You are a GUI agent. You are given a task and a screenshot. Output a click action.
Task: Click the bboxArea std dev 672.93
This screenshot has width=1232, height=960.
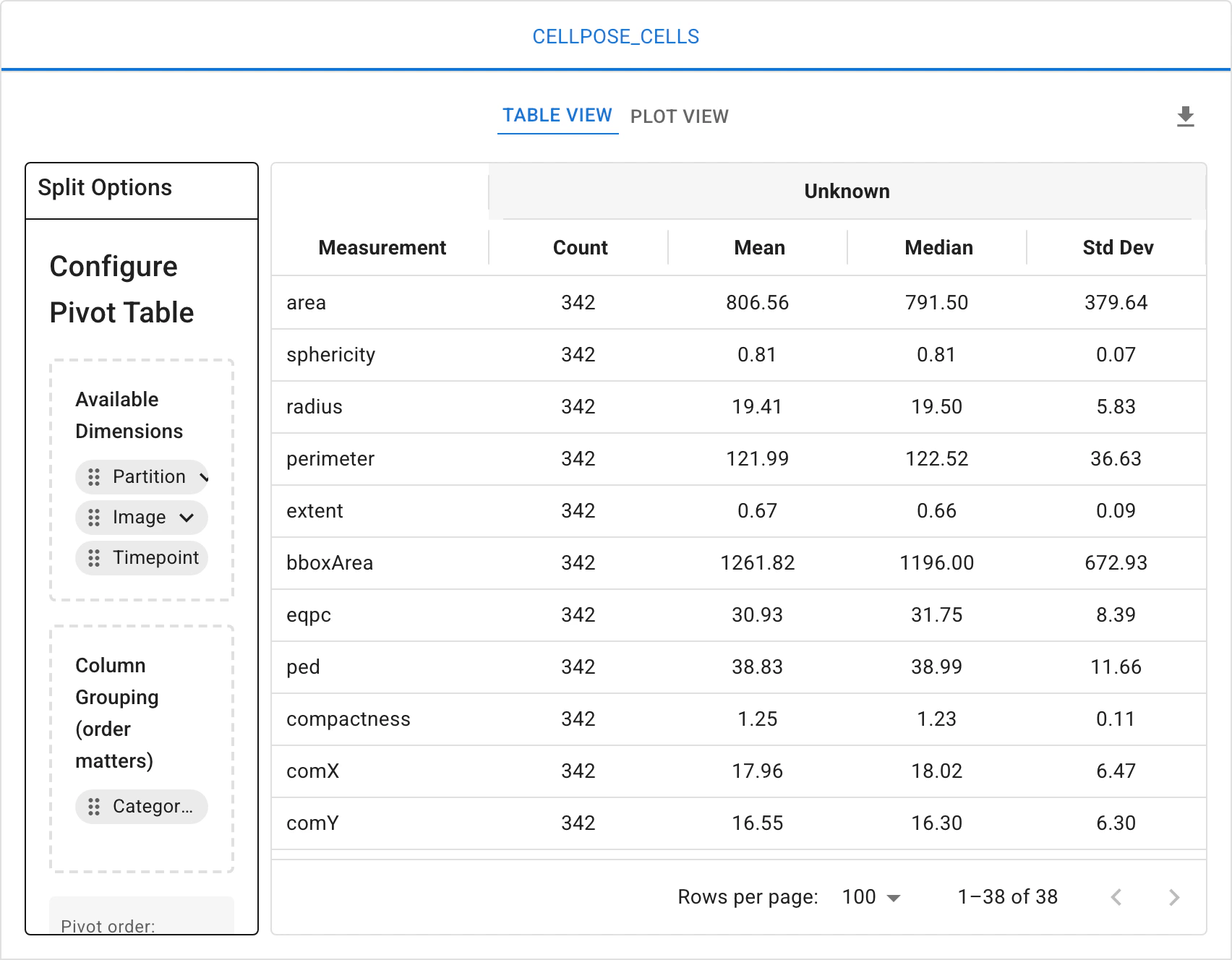click(1116, 563)
